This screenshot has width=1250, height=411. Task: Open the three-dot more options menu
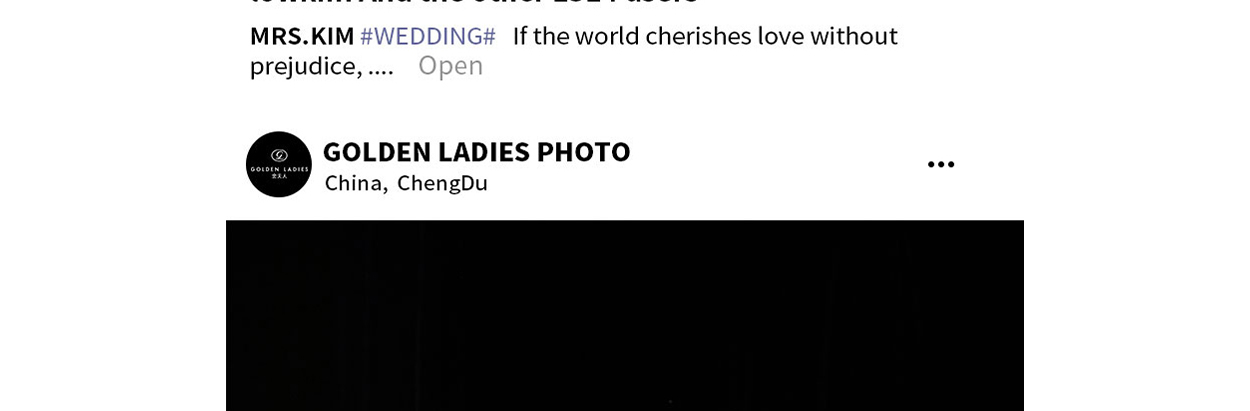[941, 165]
